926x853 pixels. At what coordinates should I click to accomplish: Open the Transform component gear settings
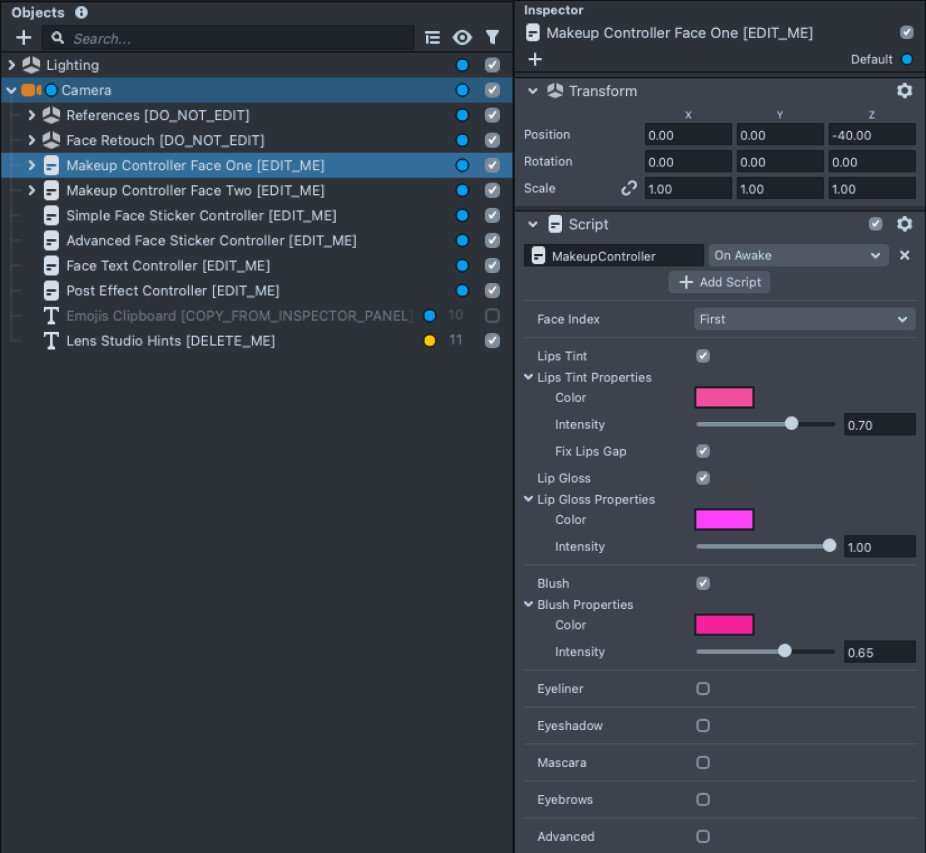coord(904,91)
